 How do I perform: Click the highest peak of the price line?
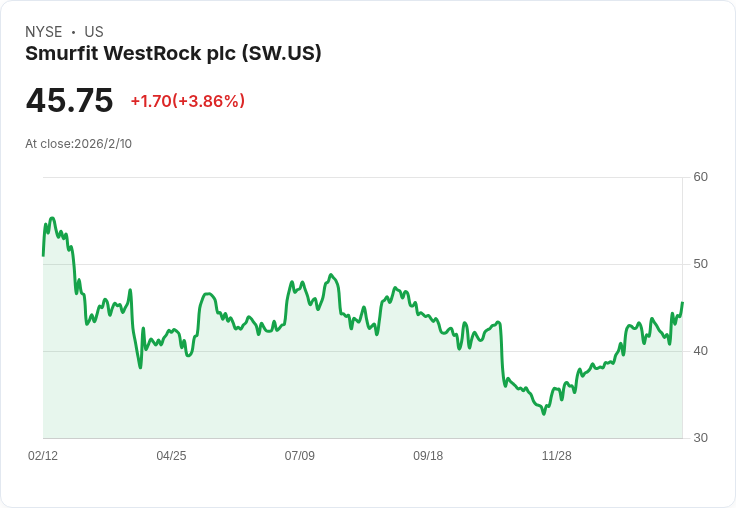point(52,218)
